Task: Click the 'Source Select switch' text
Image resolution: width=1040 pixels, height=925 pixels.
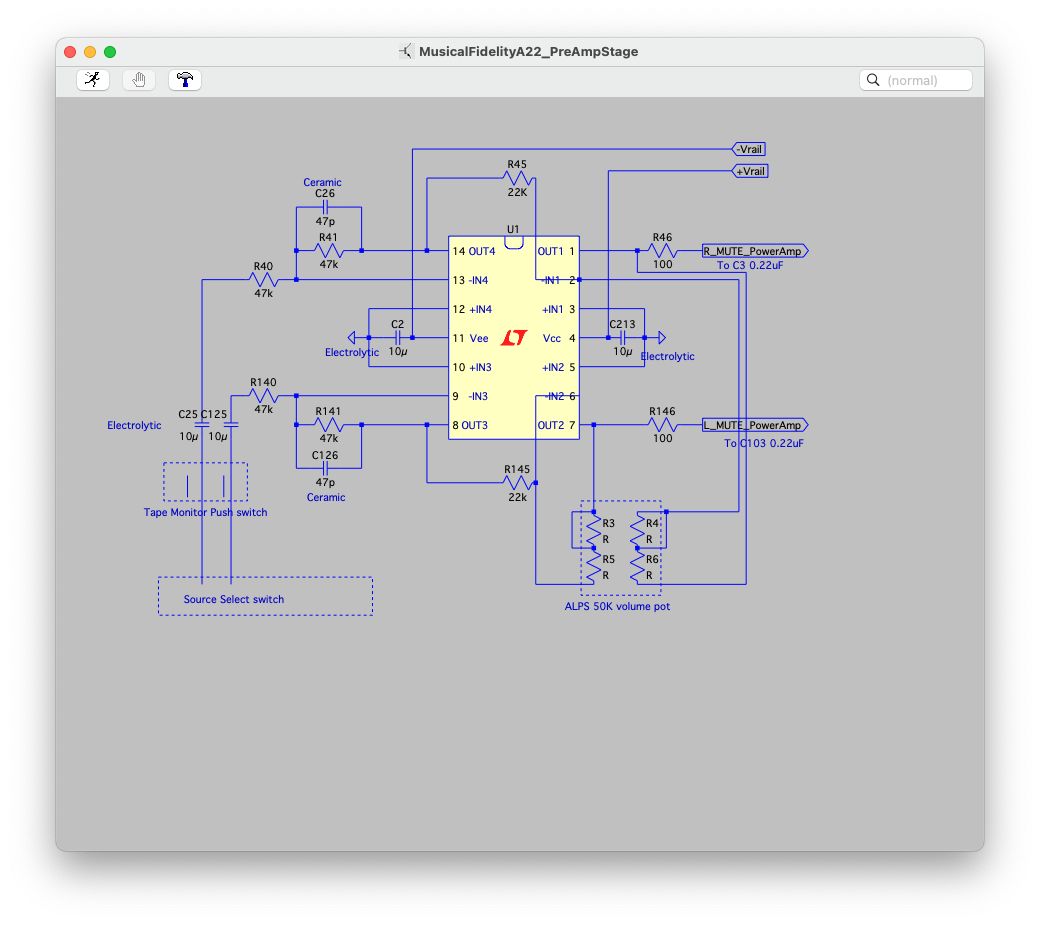Action: pyautogui.click(x=233, y=599)
